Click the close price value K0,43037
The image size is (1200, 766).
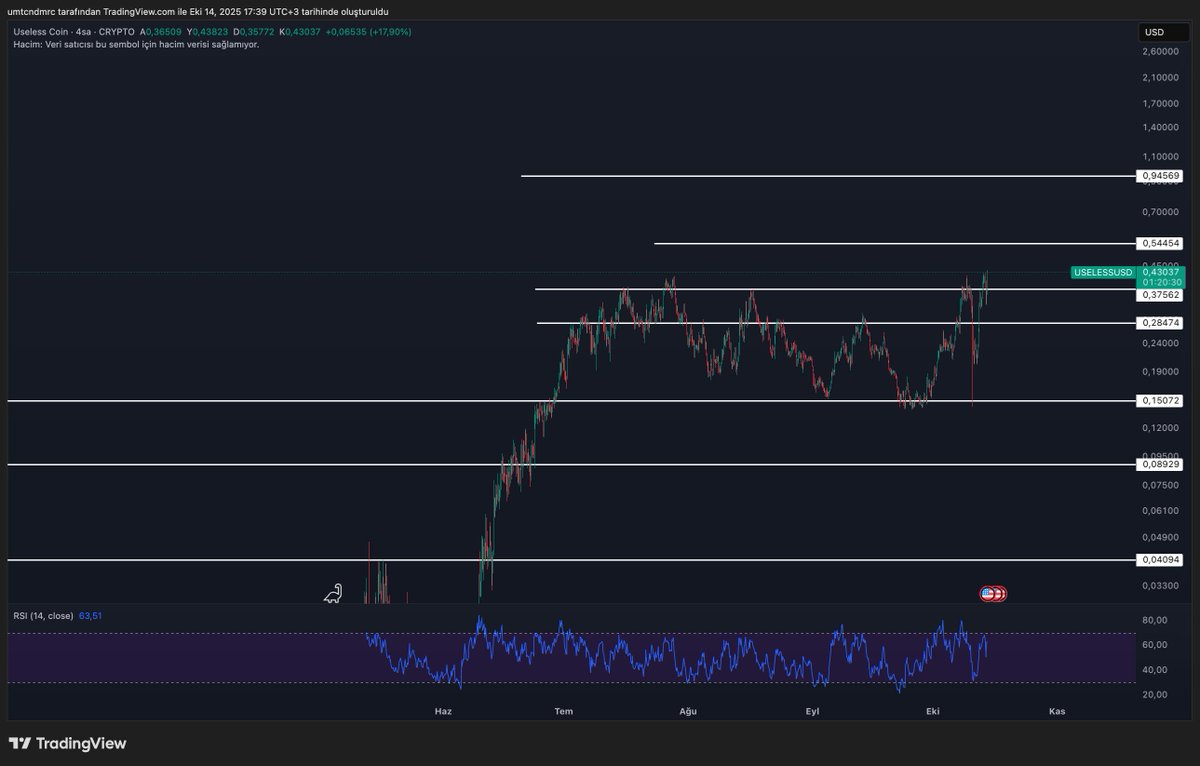point(300,32)
